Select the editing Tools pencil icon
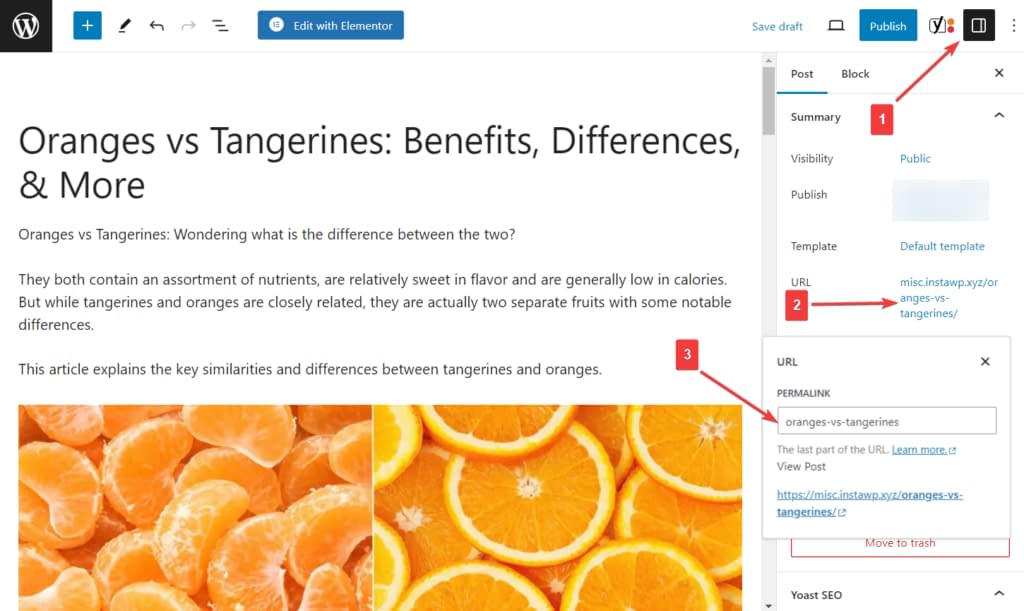The height and width of the screenshot is (611, 1024). tap(124, 25)
